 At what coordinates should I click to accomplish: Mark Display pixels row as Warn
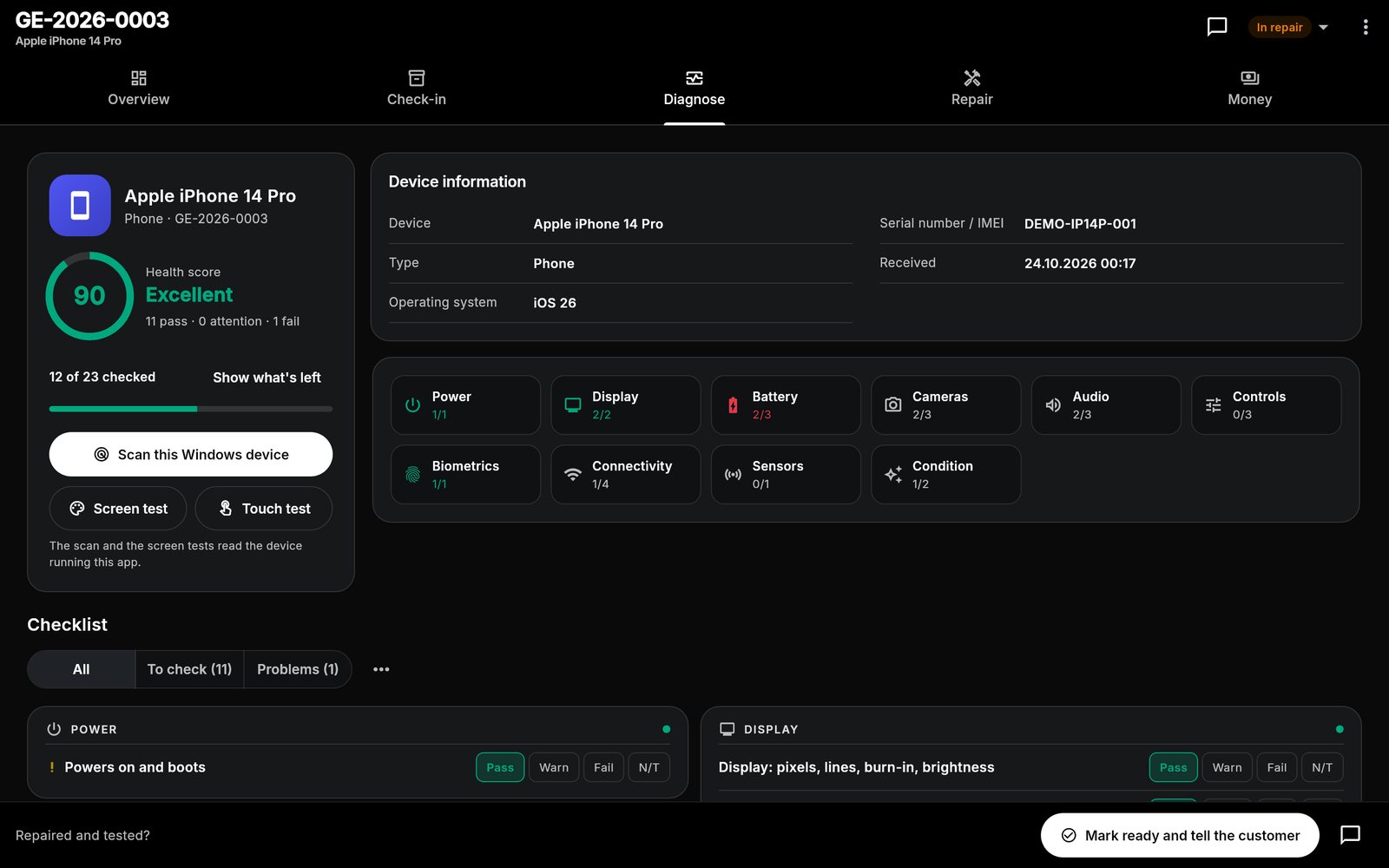coord(1228,767)
